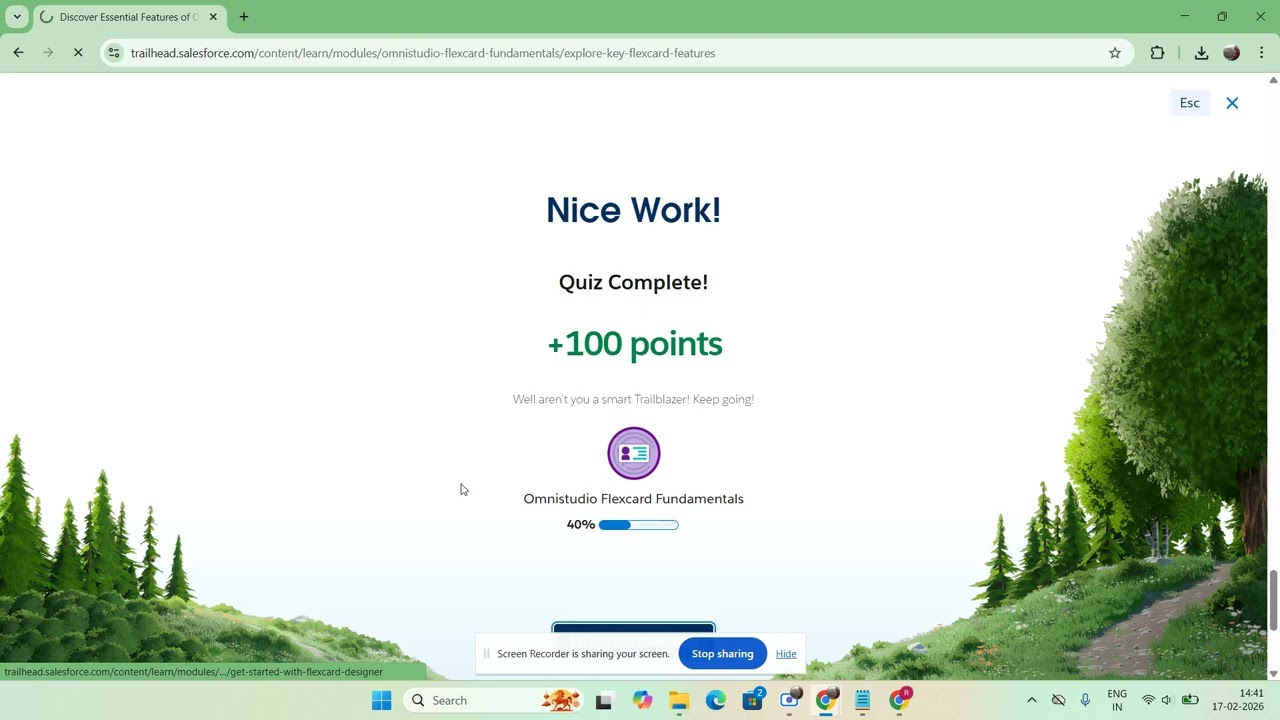Click Stop sharing button
Image resolution: width=1280 pixels, height=720 pixels.
(x=722, y=654)
